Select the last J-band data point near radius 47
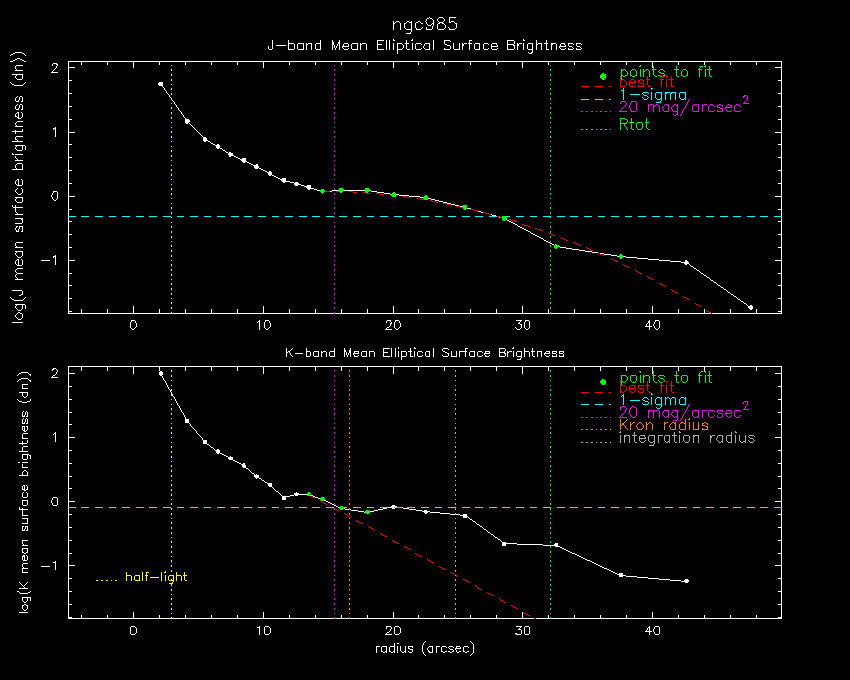This screenshot has width=850, height=680. pos(750,307)
